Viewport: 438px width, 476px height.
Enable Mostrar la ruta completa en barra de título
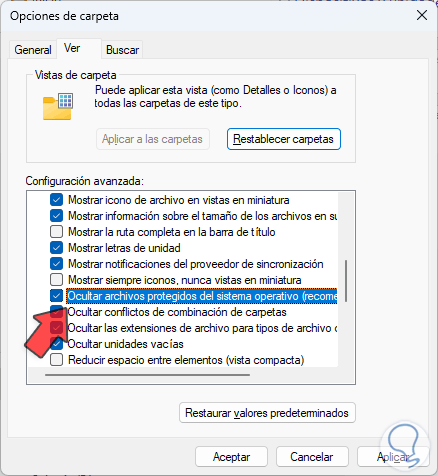click(57, 232)
